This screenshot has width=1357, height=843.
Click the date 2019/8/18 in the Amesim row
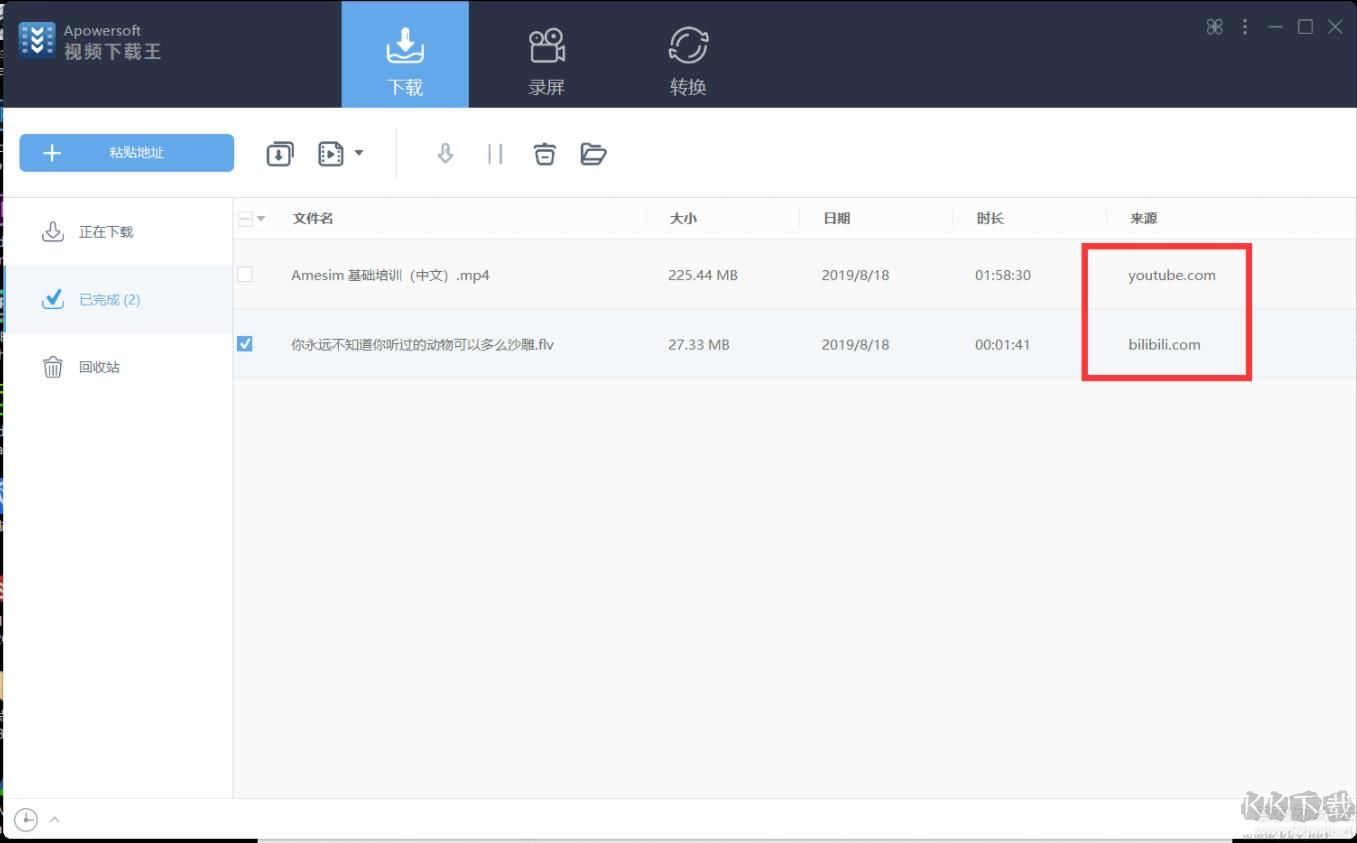[x=855, y=275]
